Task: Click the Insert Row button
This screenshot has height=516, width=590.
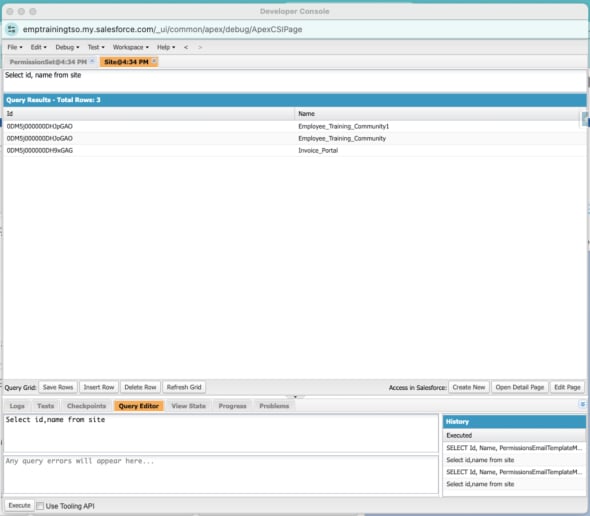Action: point(99,387)
